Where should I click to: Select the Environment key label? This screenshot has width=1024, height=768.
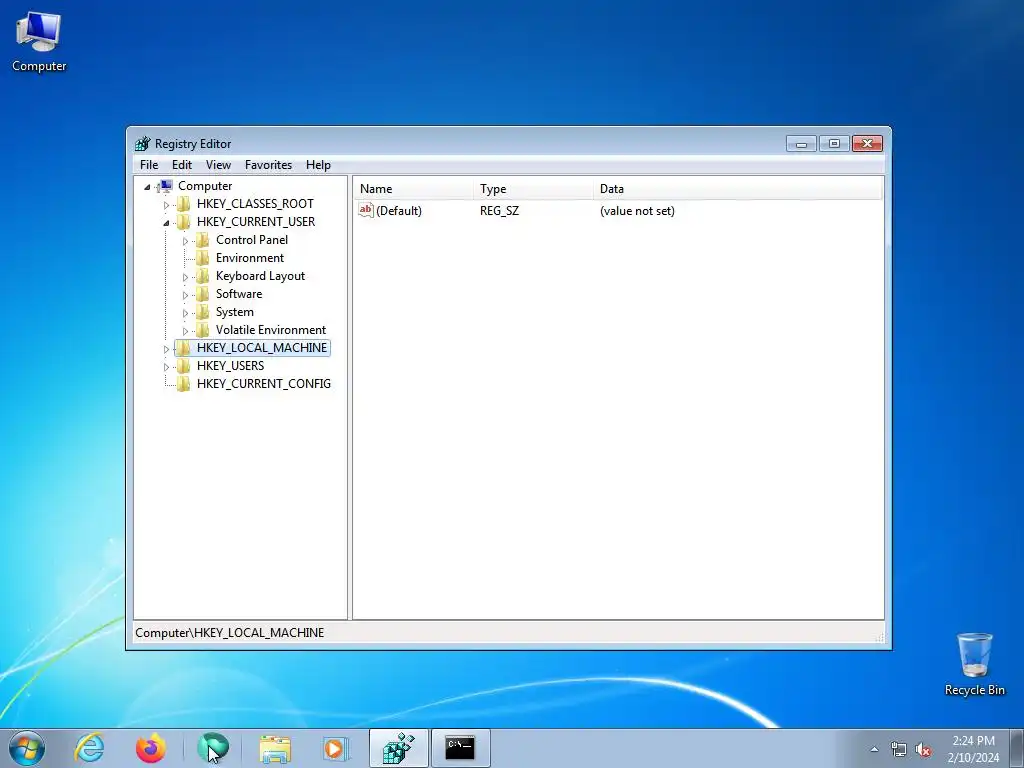250,257
